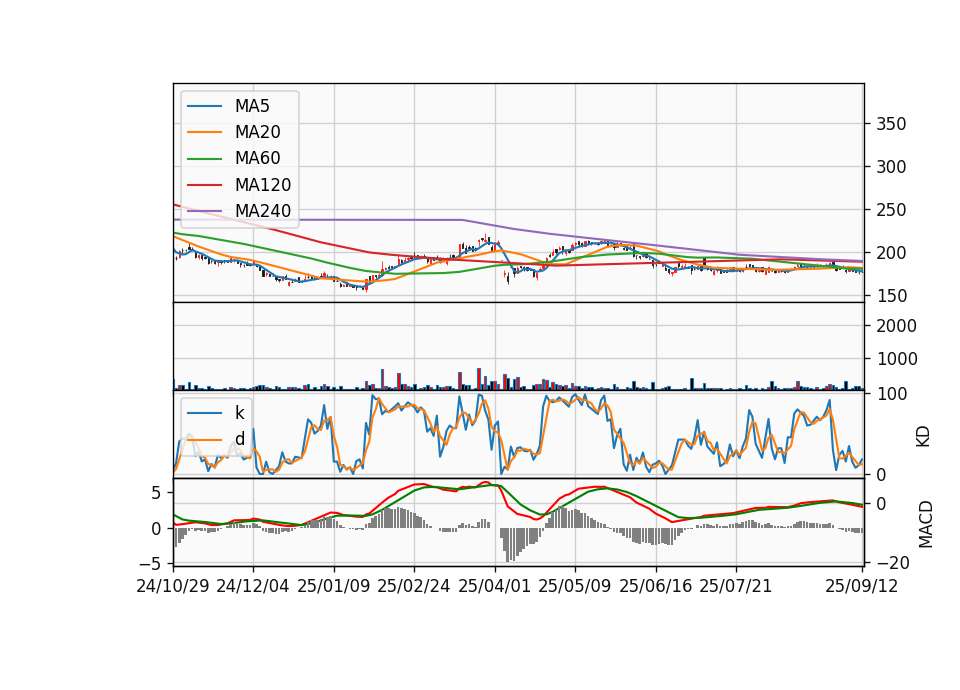Click the 25/09/12 date tick label
This screenshot has height=690, width=960.
[861, 586]
